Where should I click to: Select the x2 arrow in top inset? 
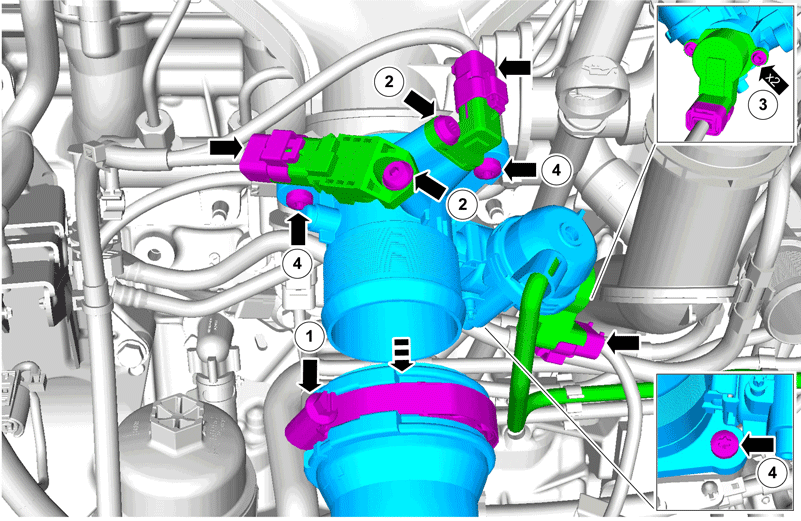(x=772, y=77)
